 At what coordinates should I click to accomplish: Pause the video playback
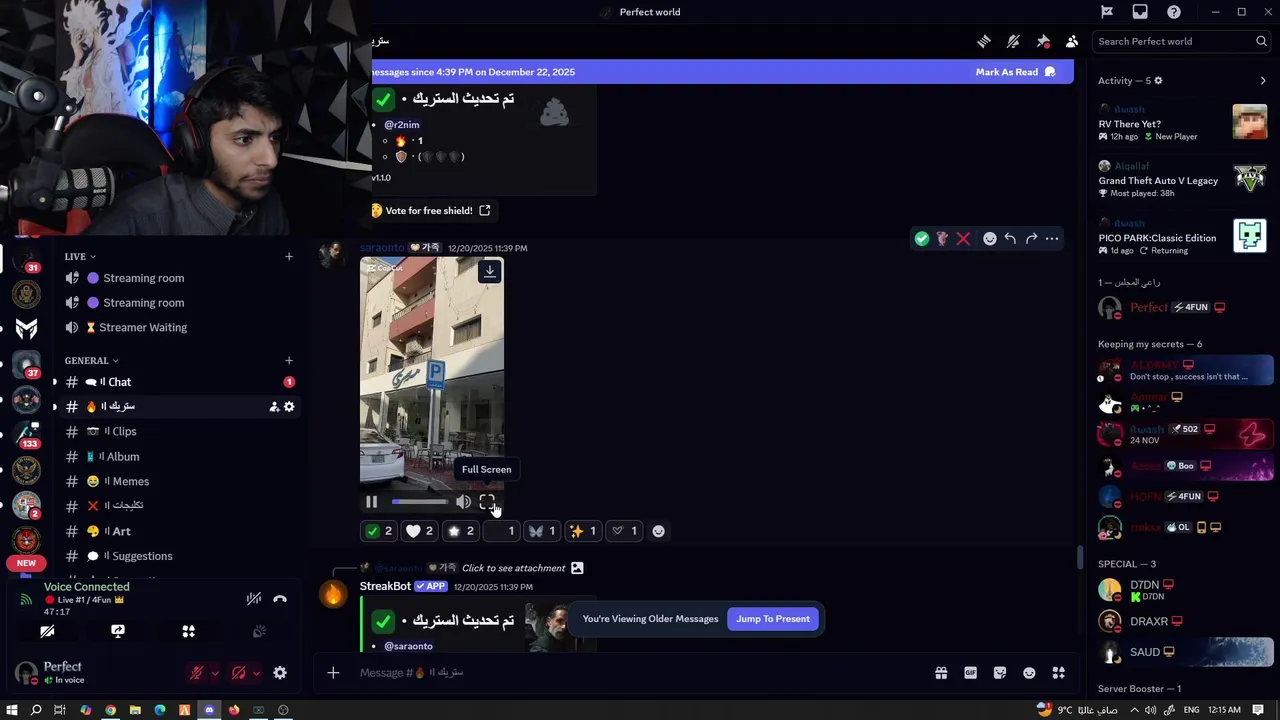pyautogui.click(x=372, y=502)
